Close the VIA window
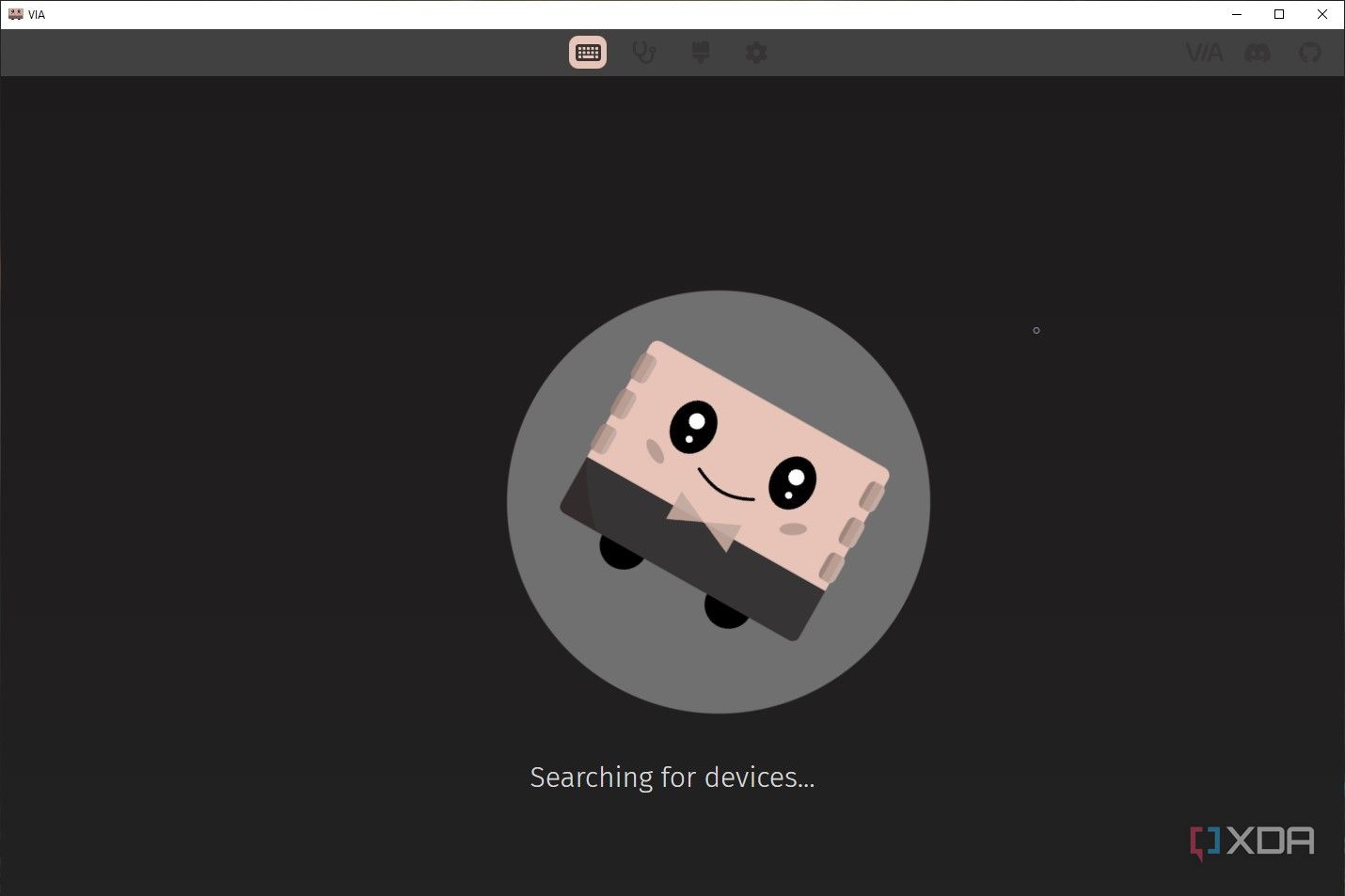The height and width of the screenshot is (896, 1345). point(1322,14)
